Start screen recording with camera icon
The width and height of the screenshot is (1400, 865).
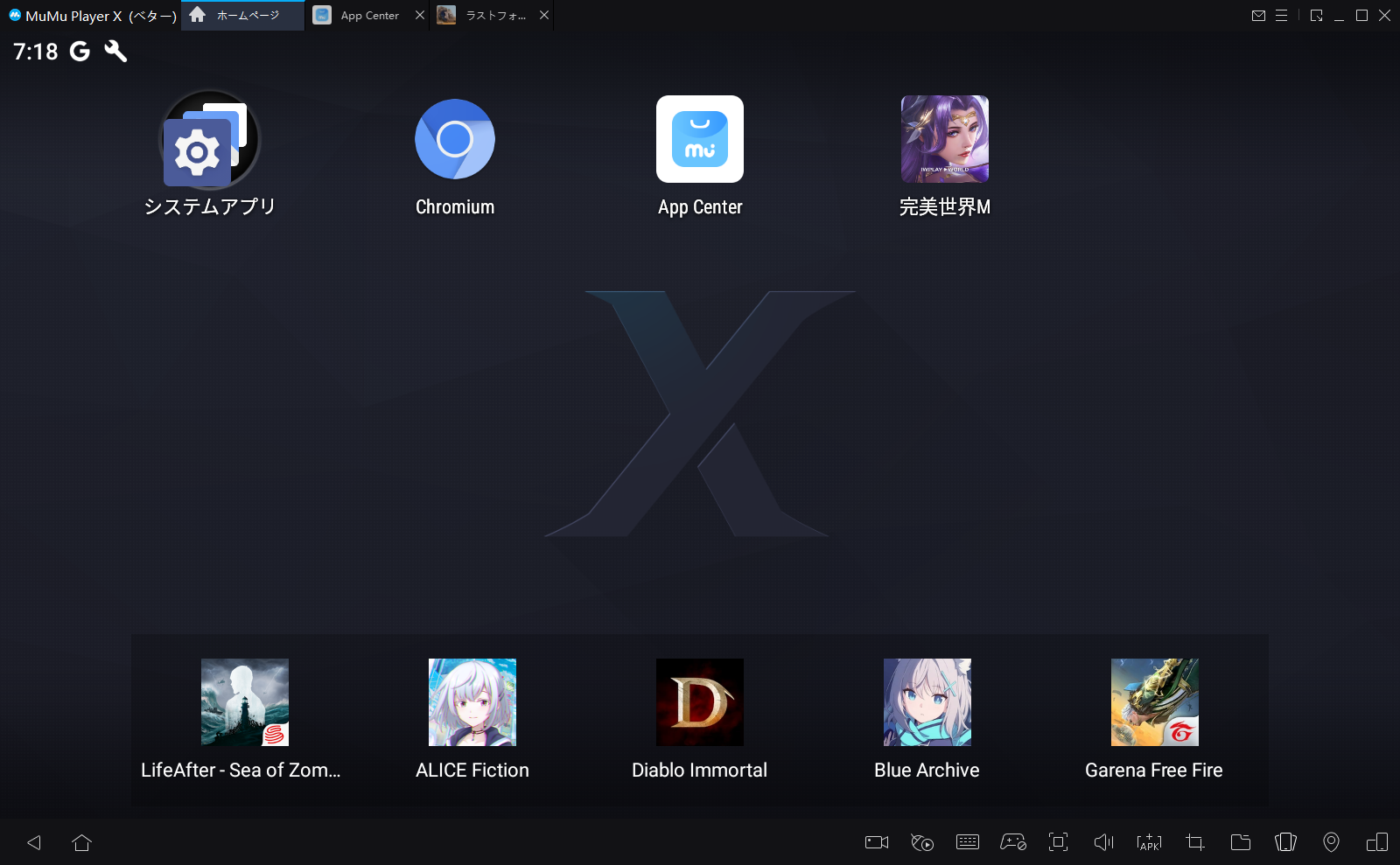pos(877,842)
